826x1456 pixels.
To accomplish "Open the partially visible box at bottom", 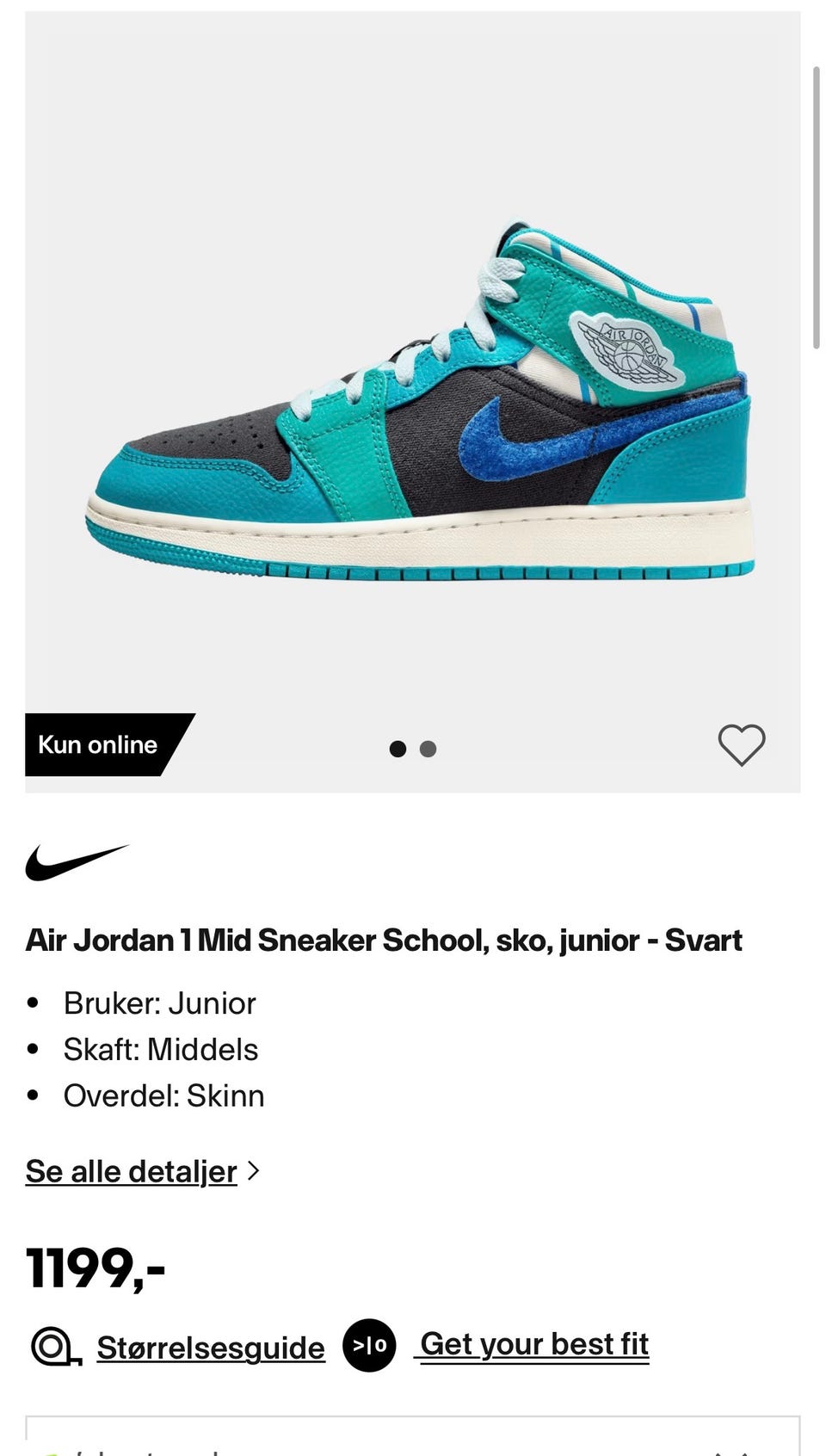I will [x=413, y=1435].
